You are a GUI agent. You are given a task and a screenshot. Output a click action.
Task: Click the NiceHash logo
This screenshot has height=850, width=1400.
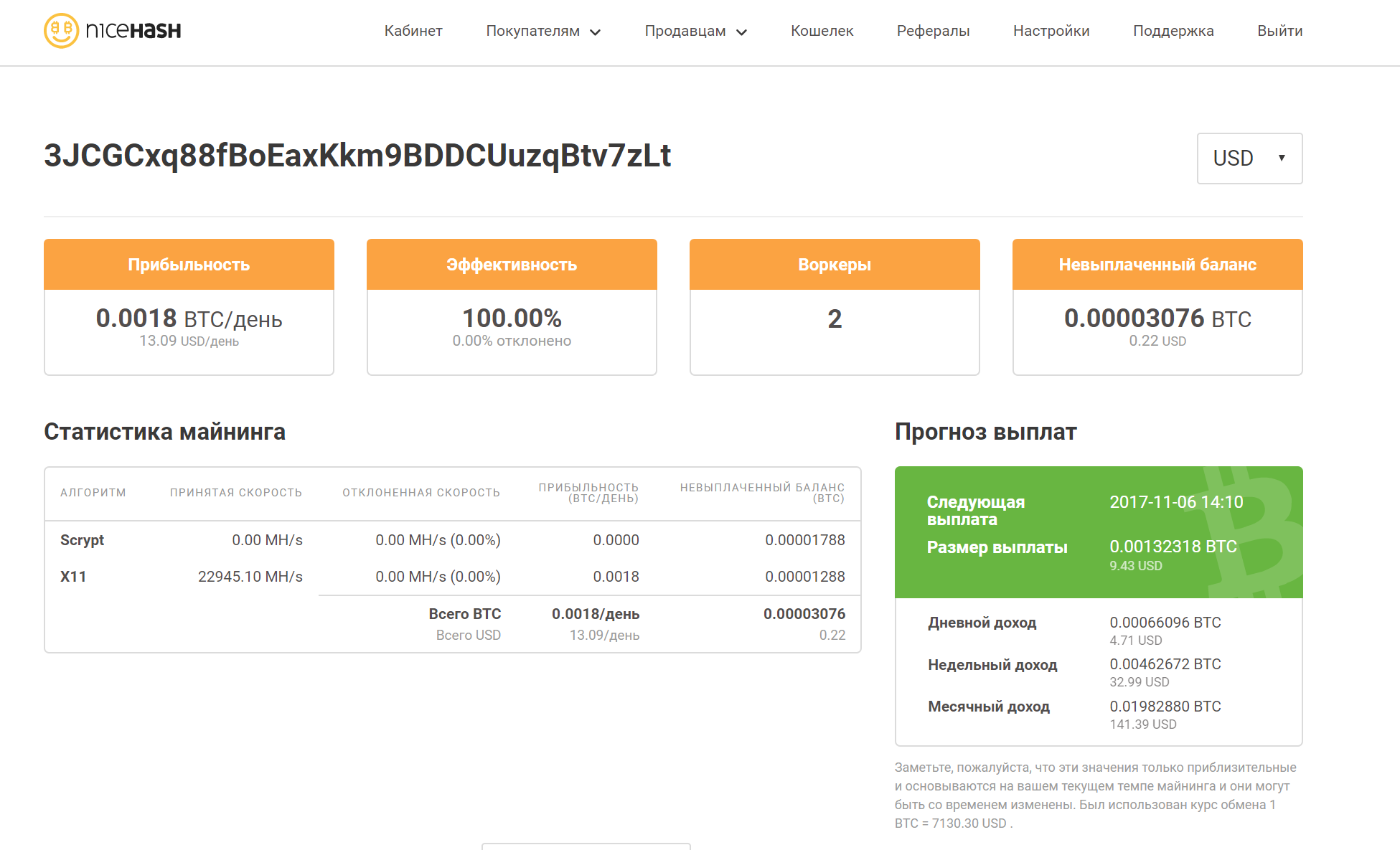[113, 31]
